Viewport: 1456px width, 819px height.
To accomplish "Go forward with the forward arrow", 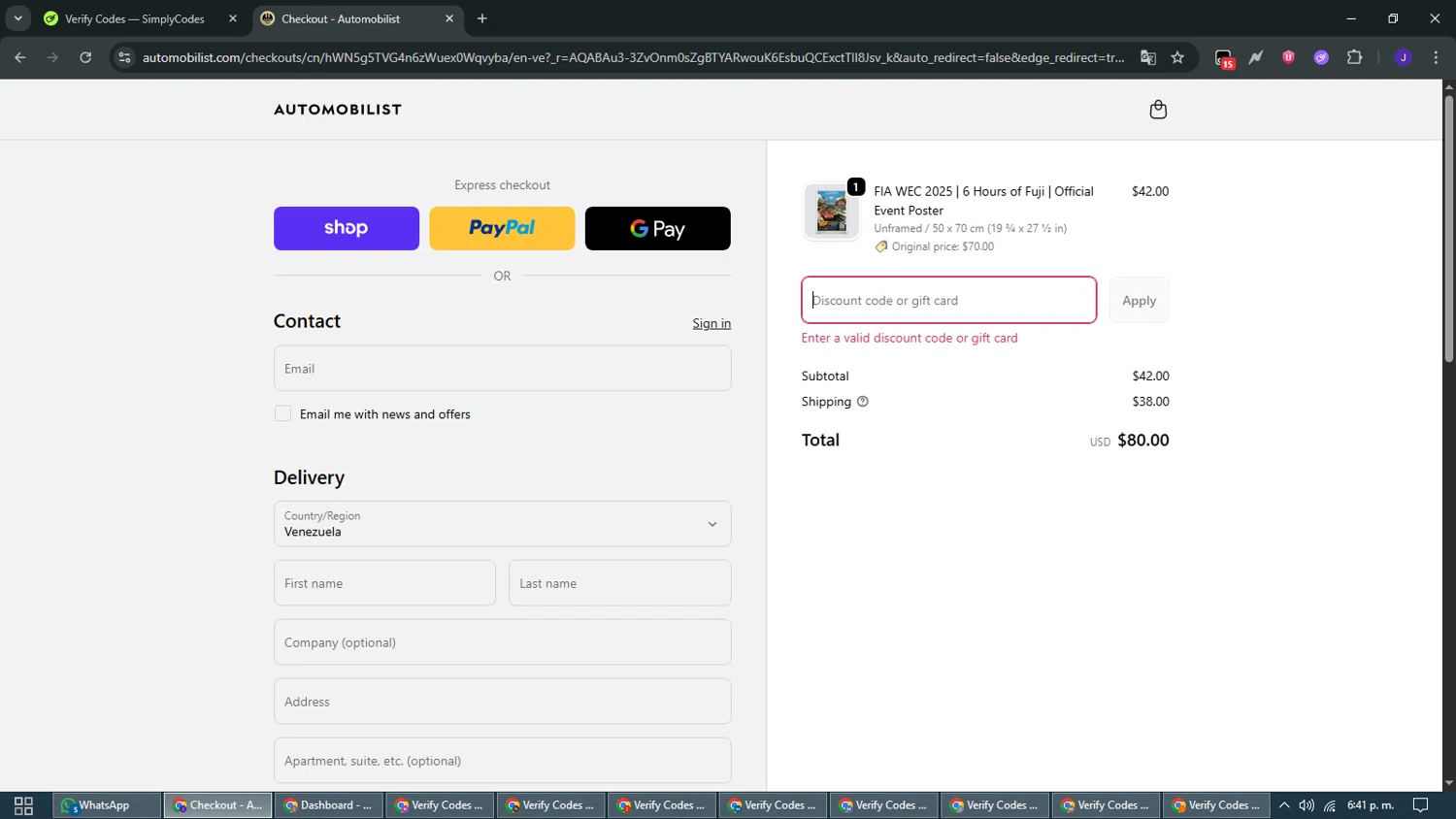I will click(x=52, y=57).
